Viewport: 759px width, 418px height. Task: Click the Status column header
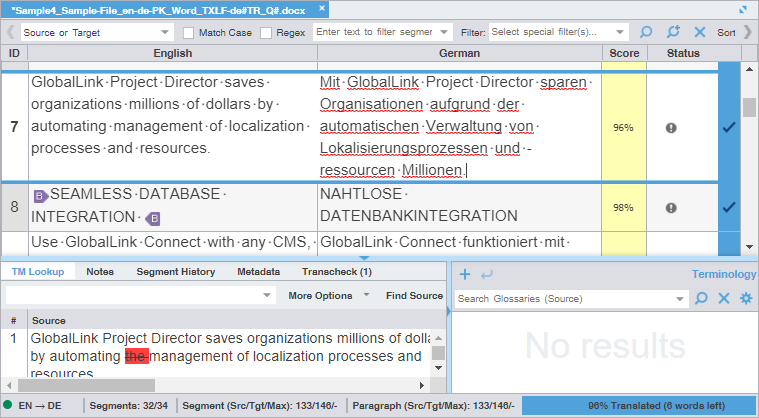pyautogui.click(x=683, y=53)
